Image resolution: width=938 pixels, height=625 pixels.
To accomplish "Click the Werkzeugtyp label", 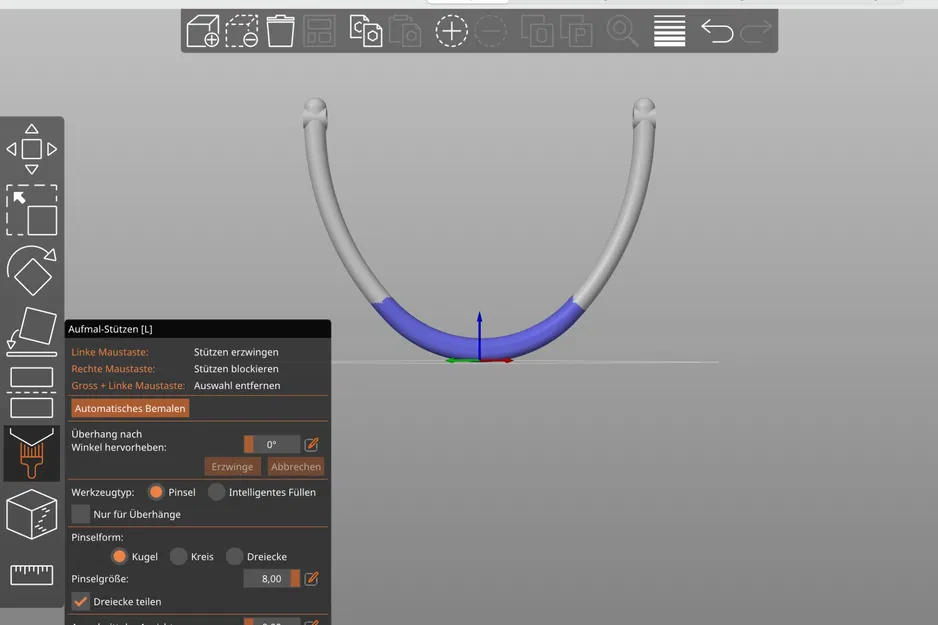I will click(102, 492).
